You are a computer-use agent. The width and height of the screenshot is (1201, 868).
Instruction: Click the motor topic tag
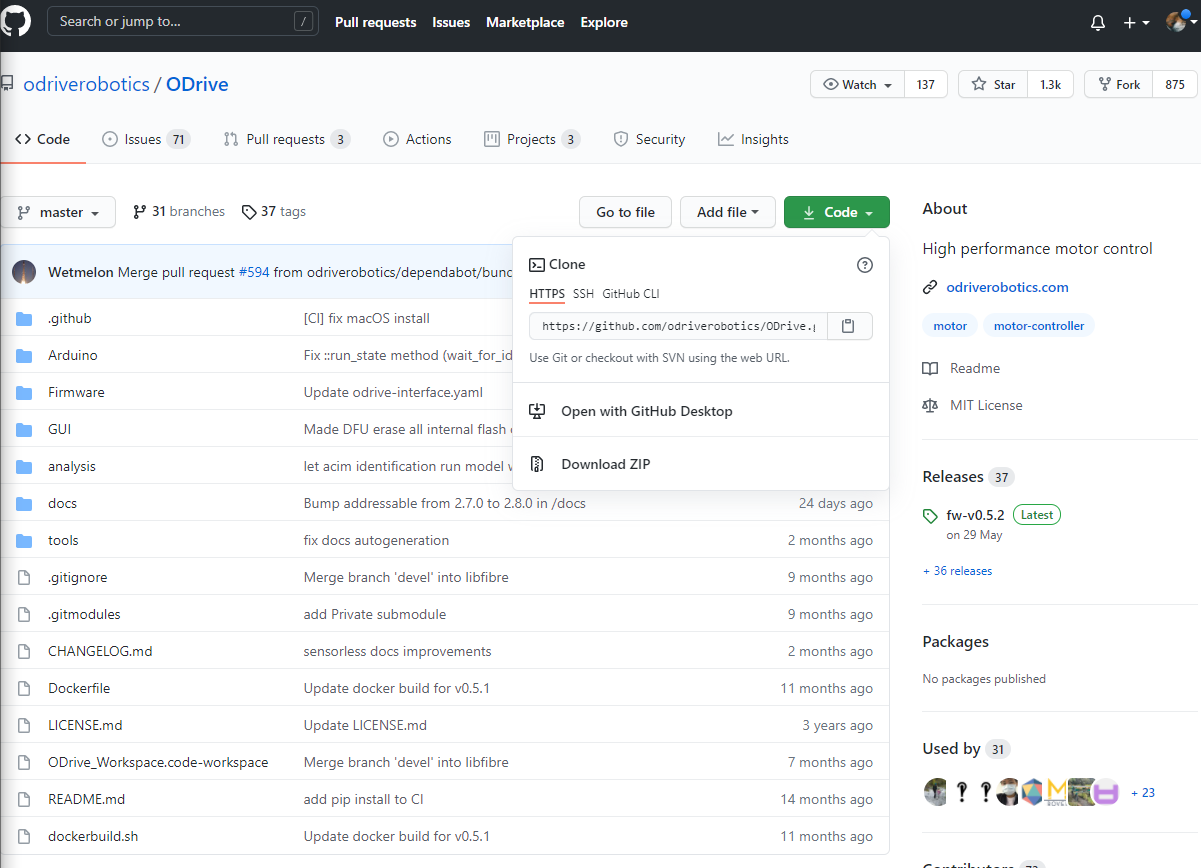[950, 326]
